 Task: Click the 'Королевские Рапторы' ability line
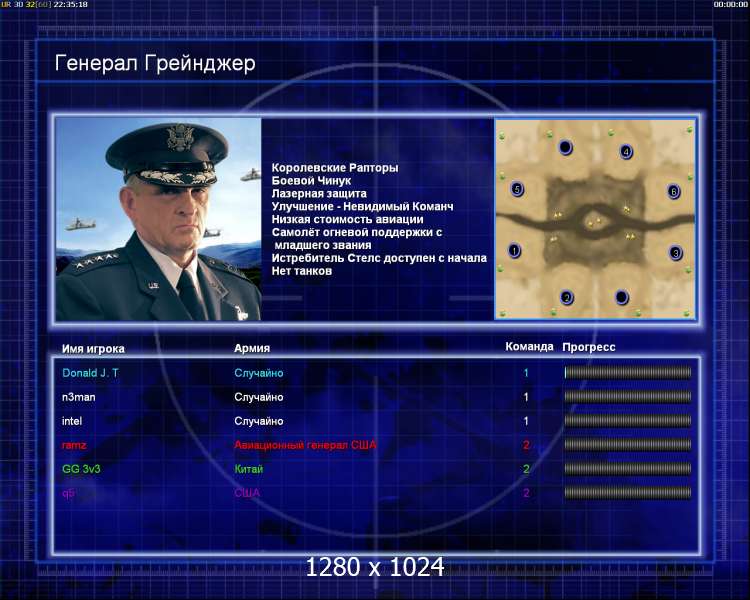tap(335, 168)
